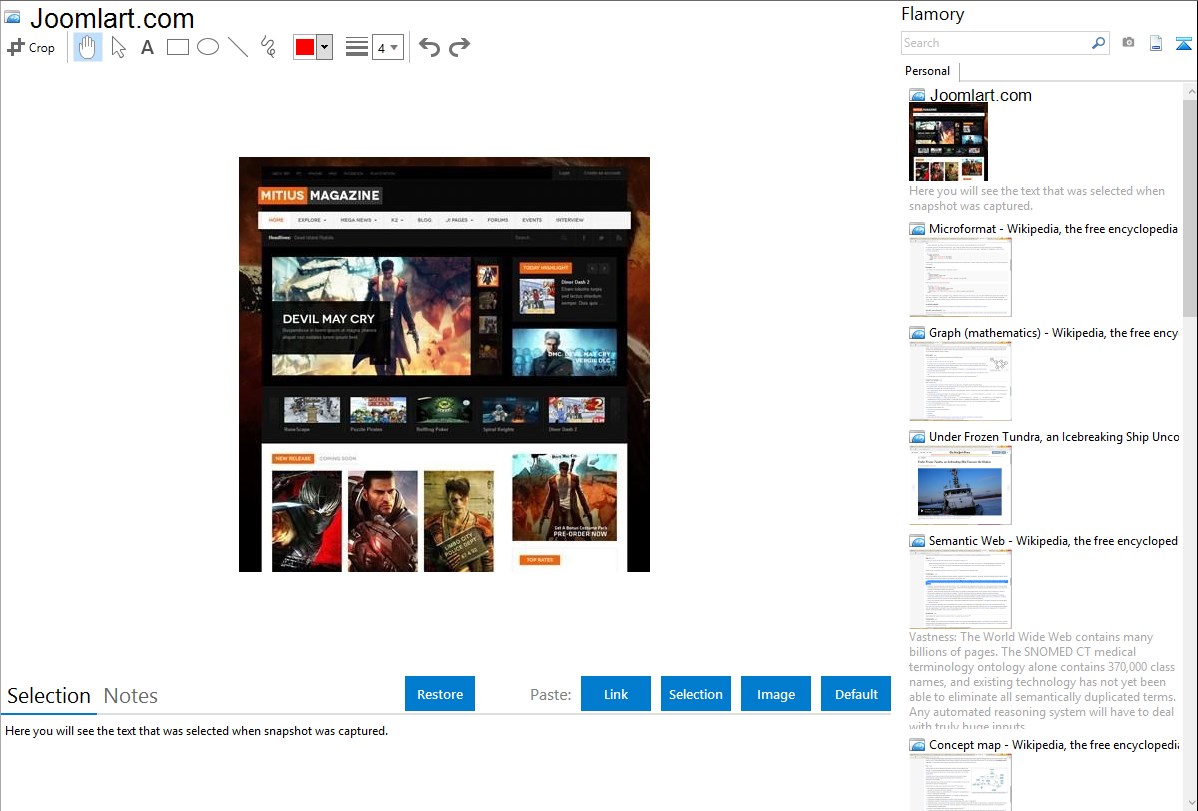Click the Flamory search input field
This screenshot has height=811, width=1198.
[x=995, y=43]
